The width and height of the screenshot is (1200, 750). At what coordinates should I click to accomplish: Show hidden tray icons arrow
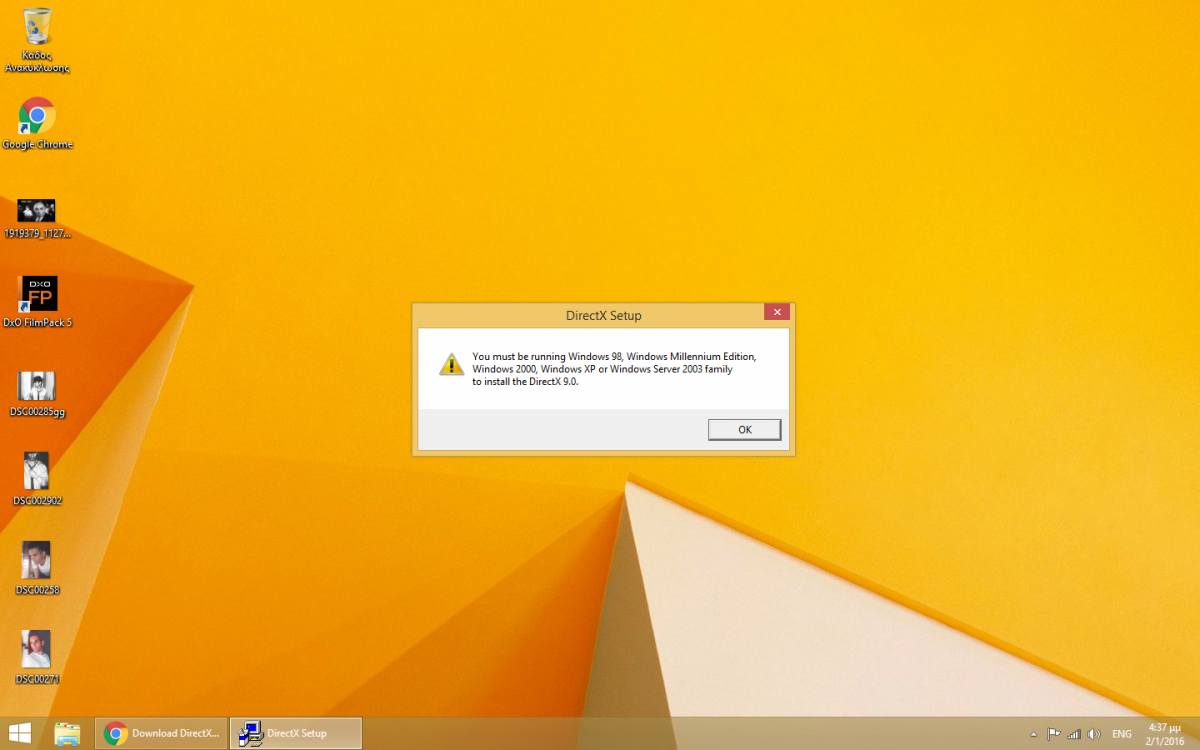tap(1033, 734)
